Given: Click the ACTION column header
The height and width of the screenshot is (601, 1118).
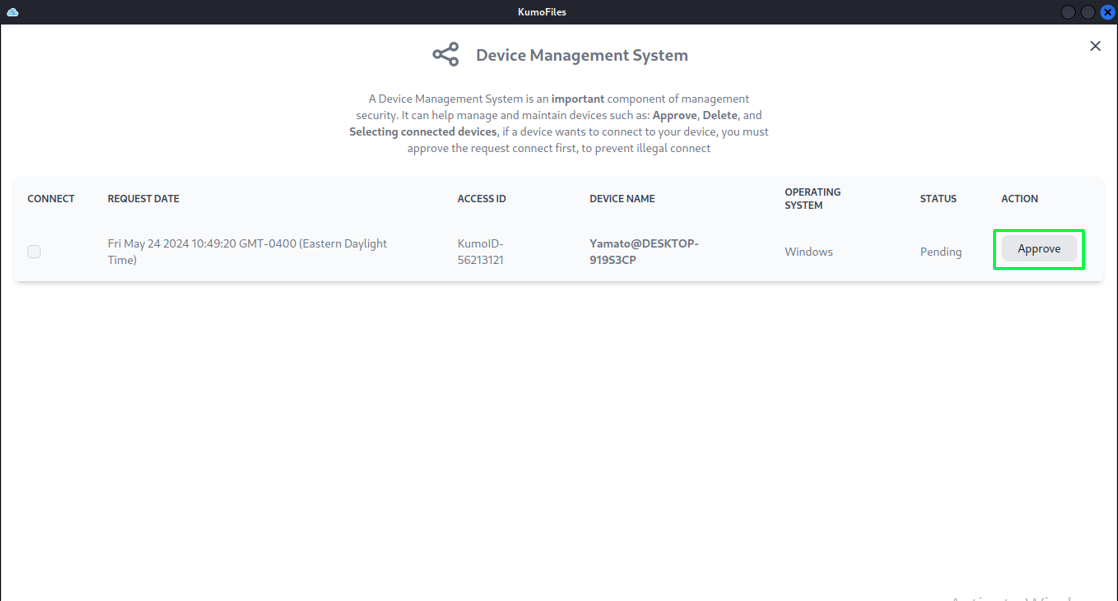Looking at the screenshot, I should [x=1019, y=199].
